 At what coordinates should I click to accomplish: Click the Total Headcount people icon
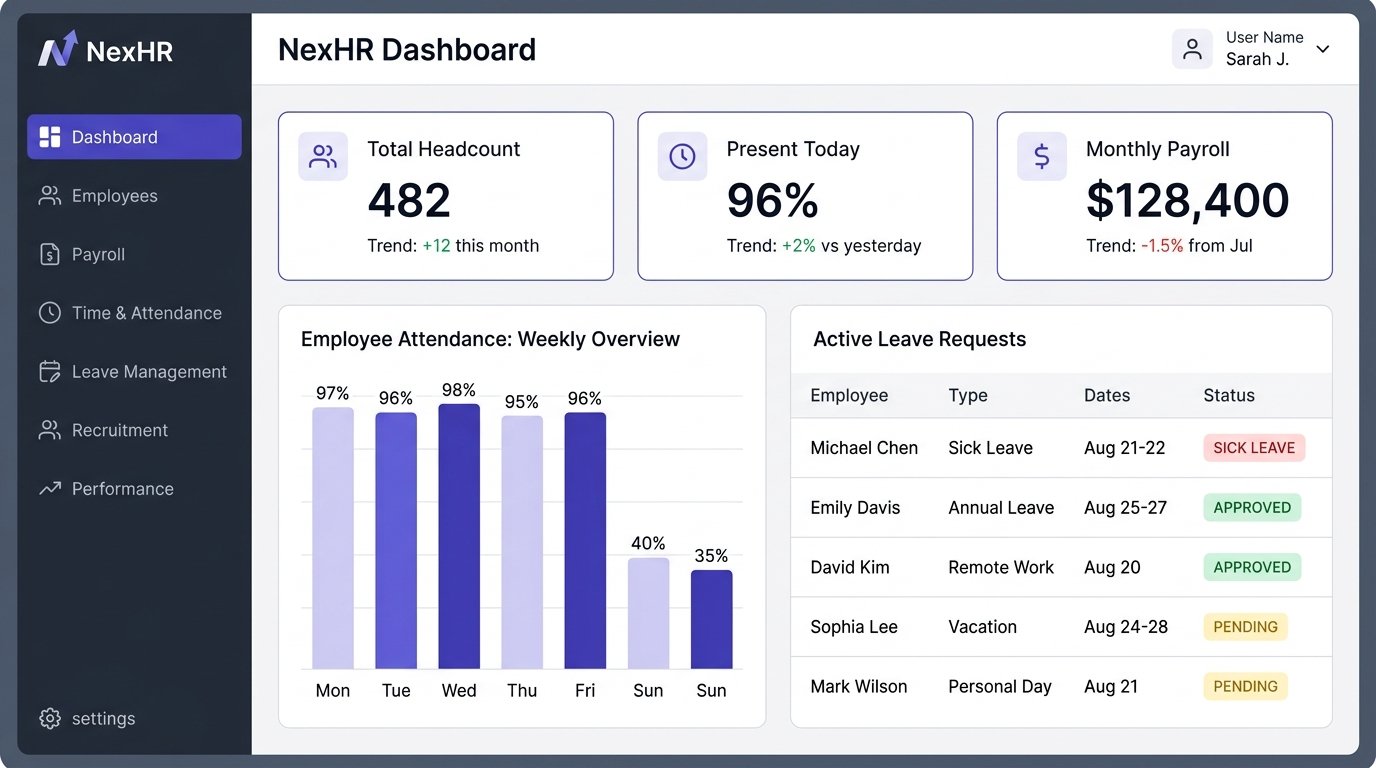click(x=323, y=156)
